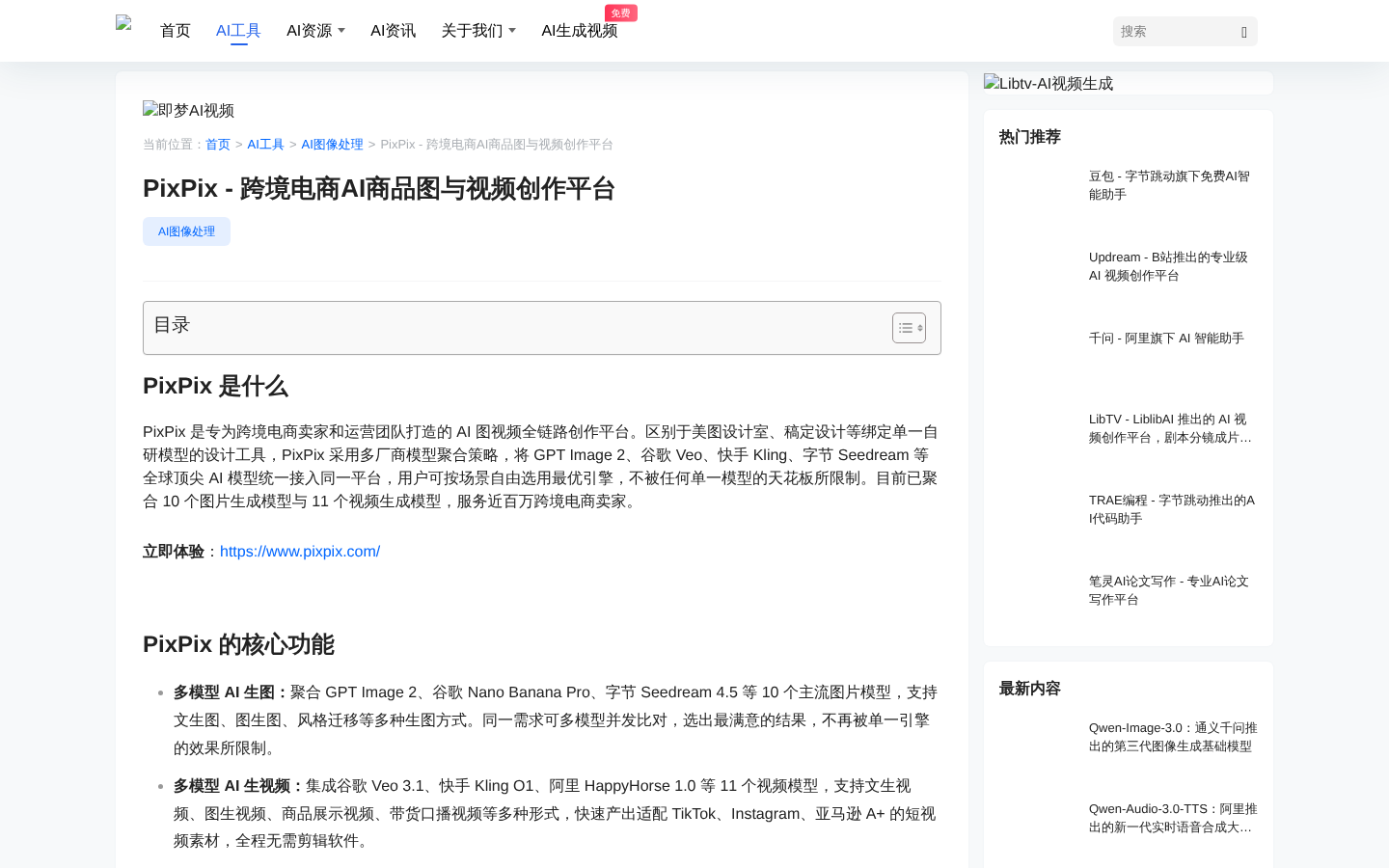
Task: Open Qwen-Audio-3.0-TTS latest content article
Action: pos(1173,818)
